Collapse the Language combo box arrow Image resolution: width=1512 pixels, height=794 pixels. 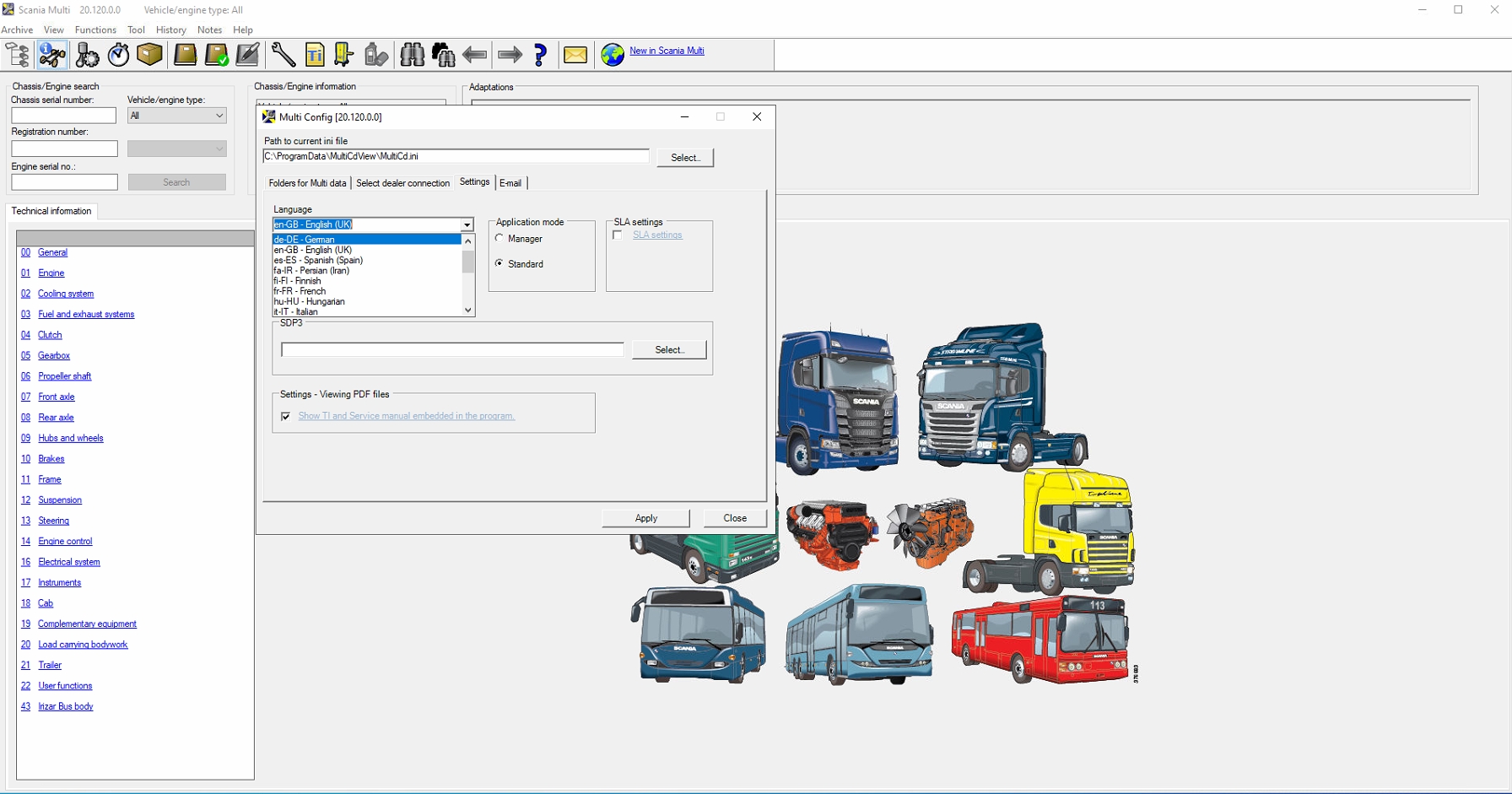pos(467,224)
